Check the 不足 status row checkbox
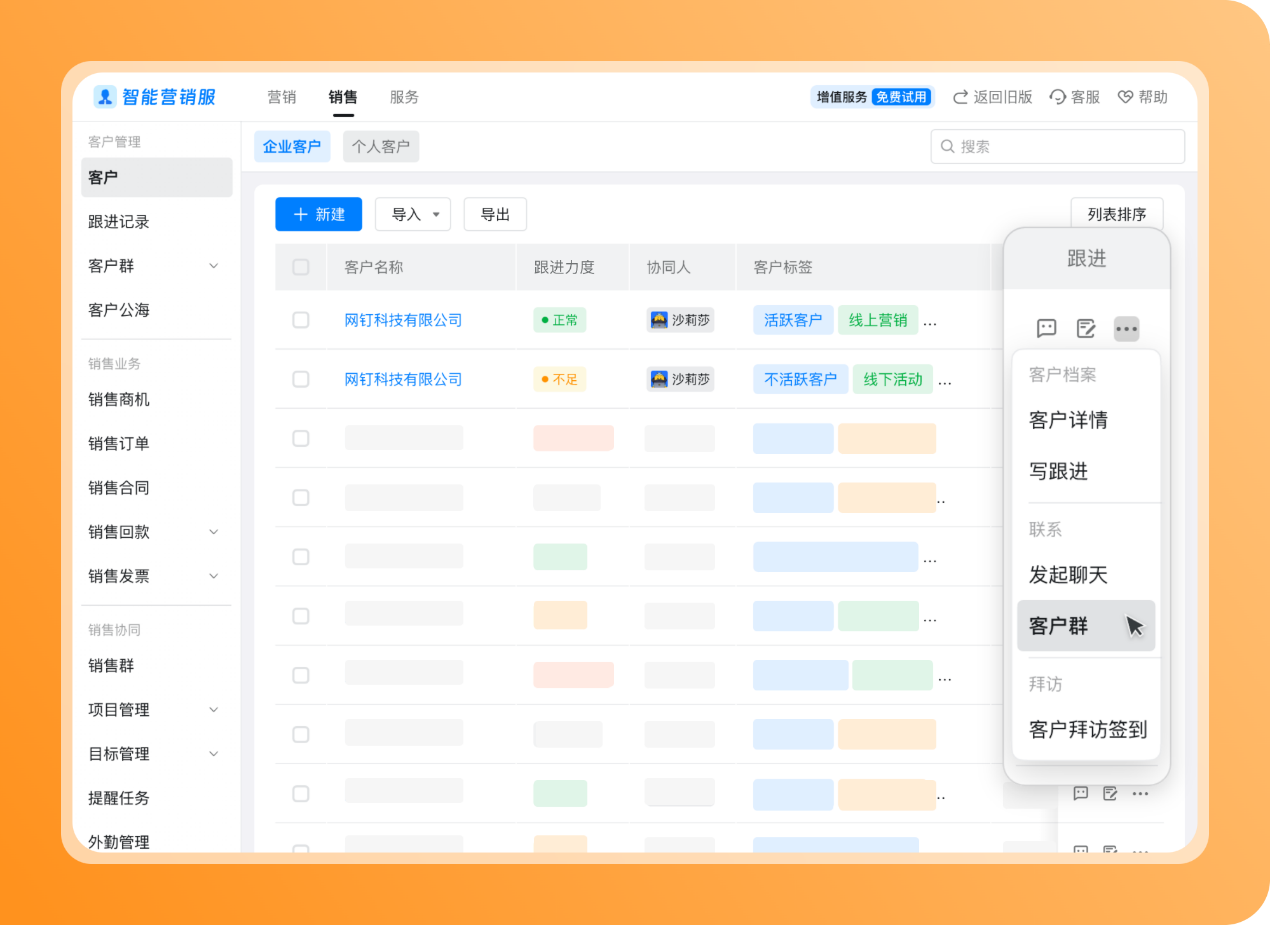 click(301, 379)
